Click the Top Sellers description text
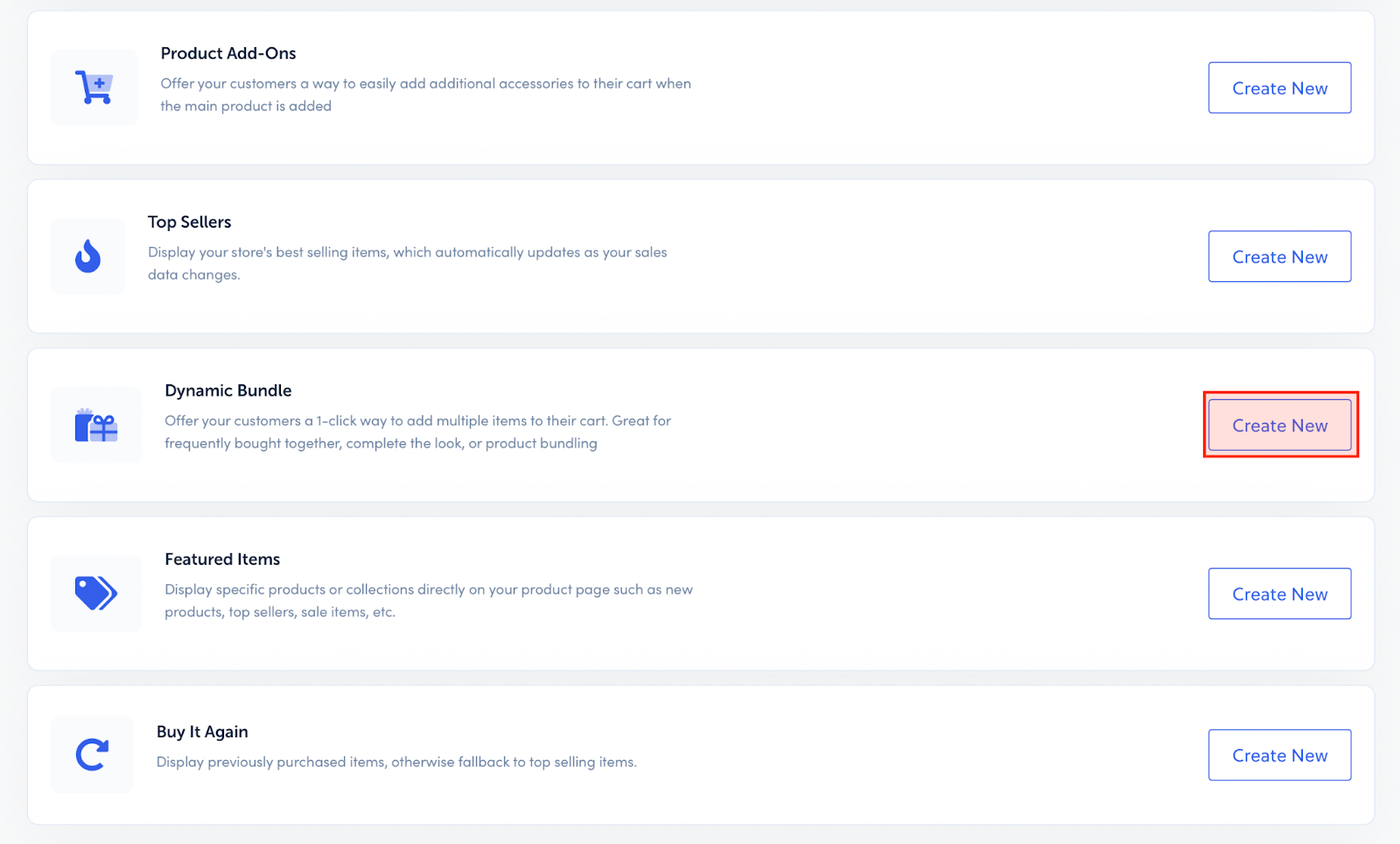 407,264
